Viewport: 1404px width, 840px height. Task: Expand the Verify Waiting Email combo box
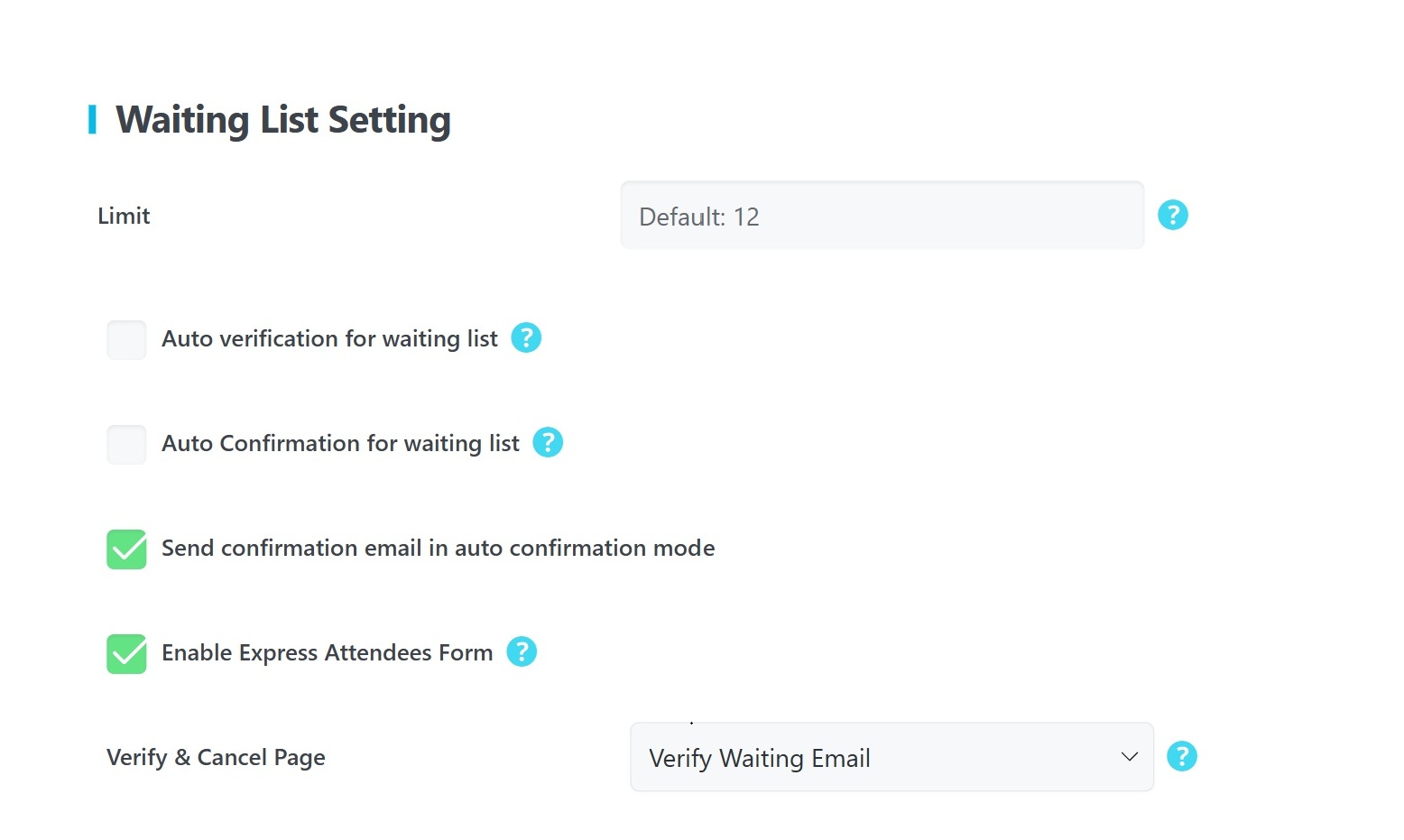point(891,757)
